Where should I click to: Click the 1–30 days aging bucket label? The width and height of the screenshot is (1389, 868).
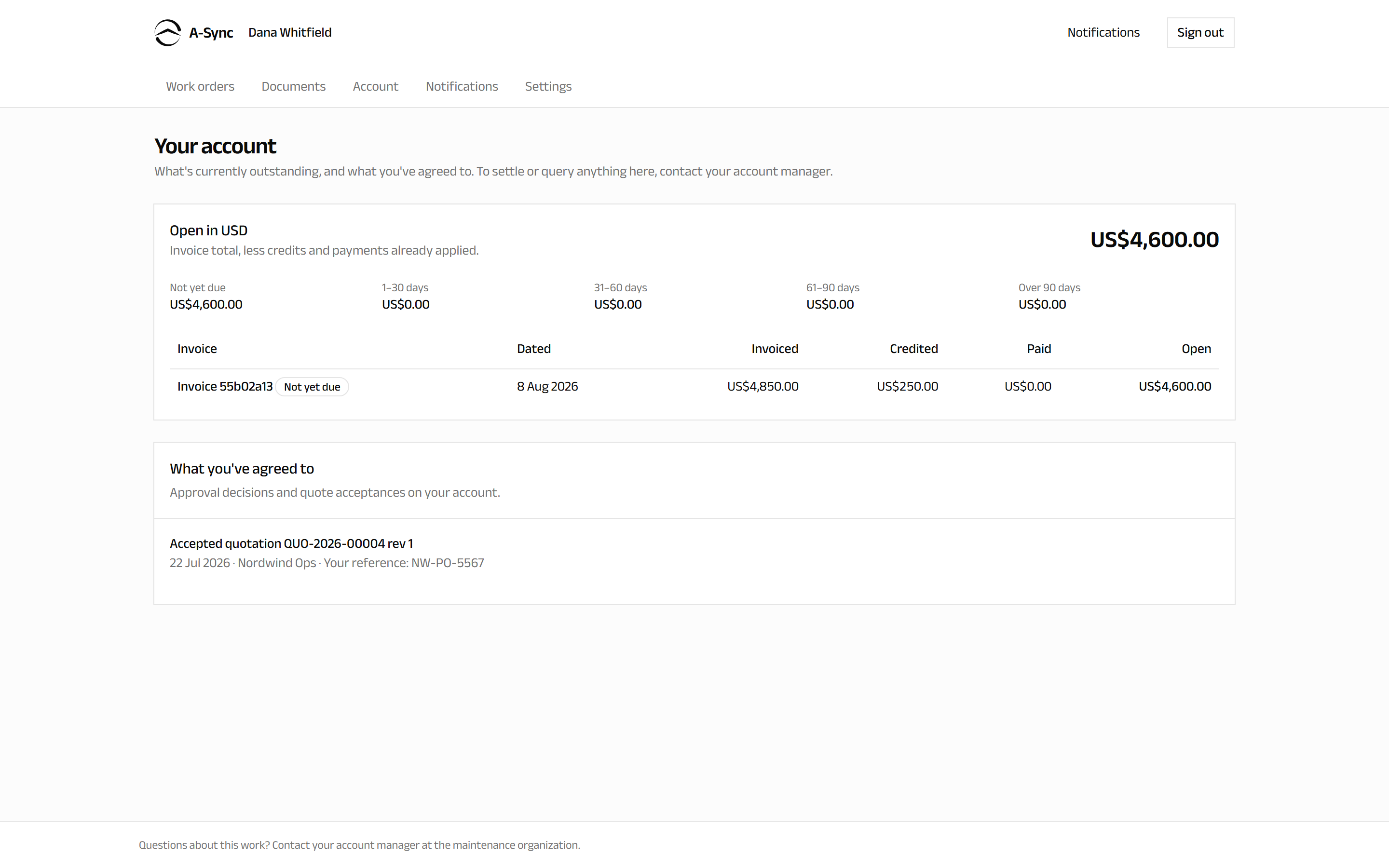[x=405, y=287]
